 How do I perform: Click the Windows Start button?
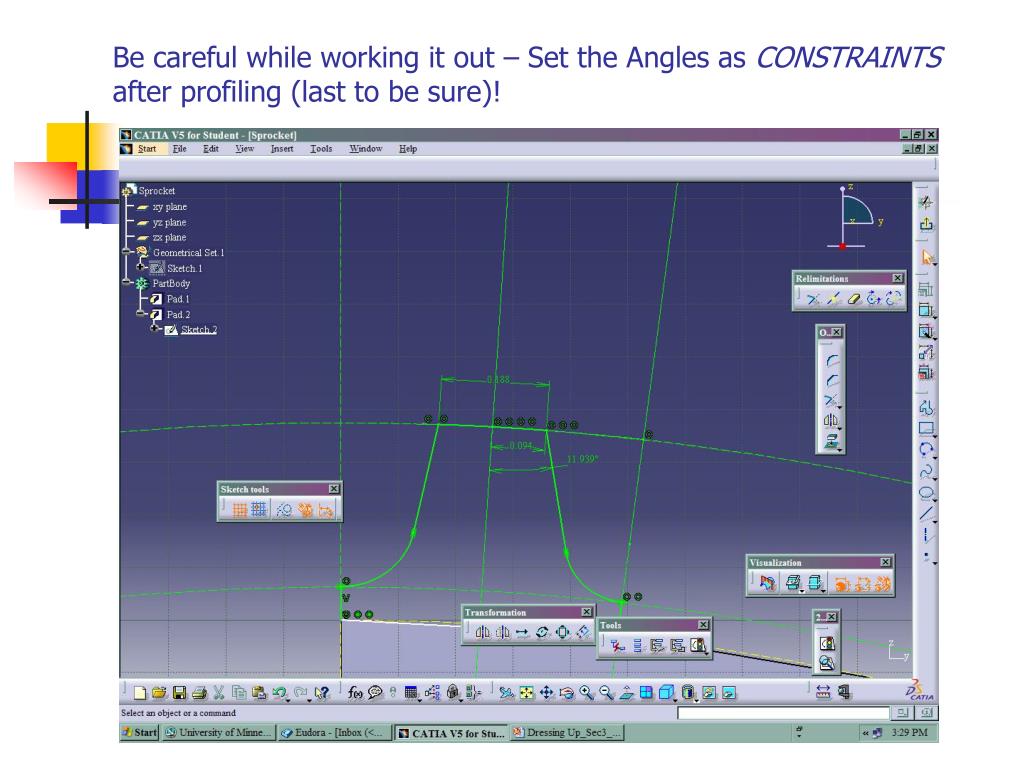pyautogui.click(x=138, y=732)
